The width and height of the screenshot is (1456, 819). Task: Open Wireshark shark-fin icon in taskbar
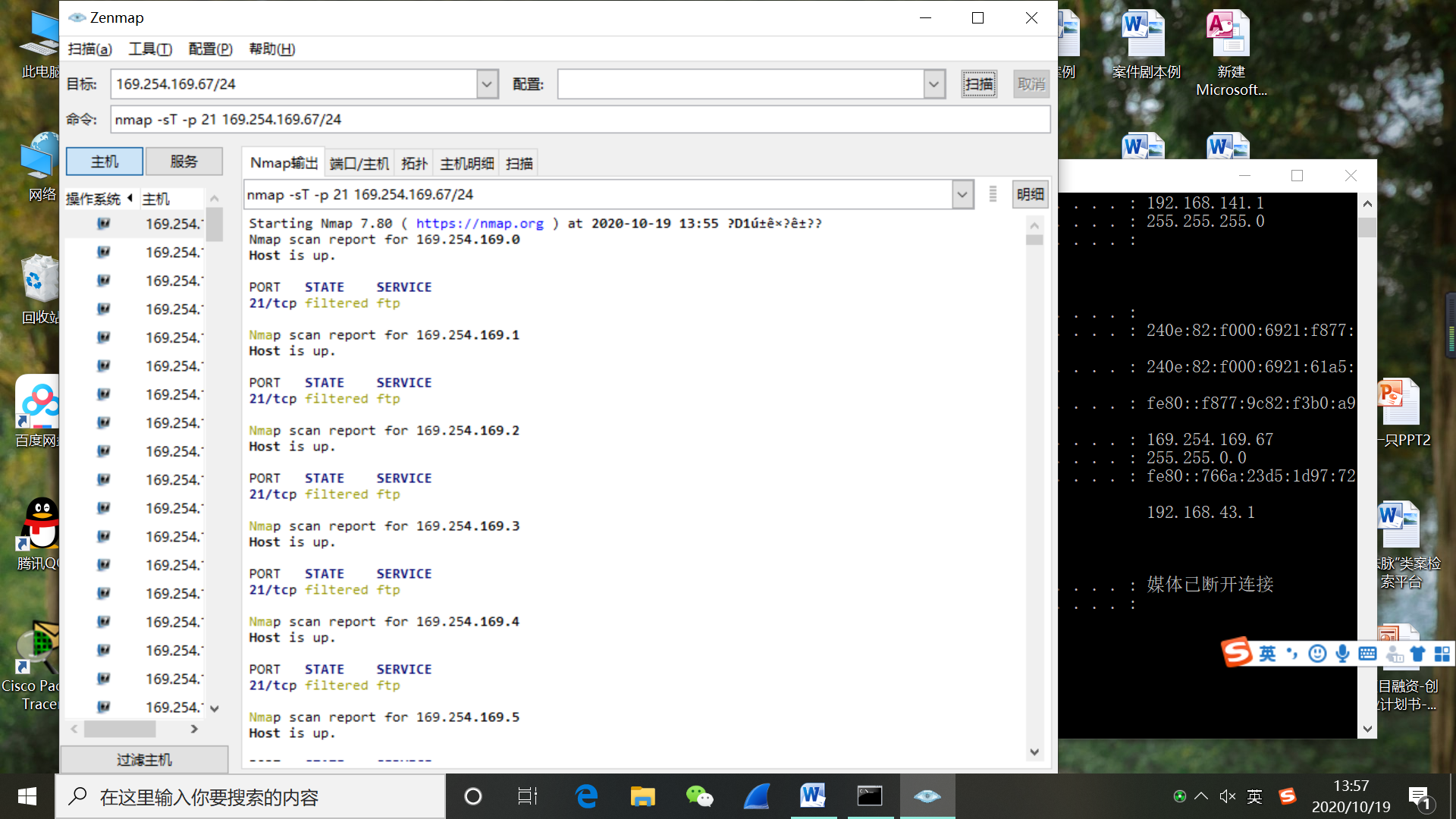756,796
